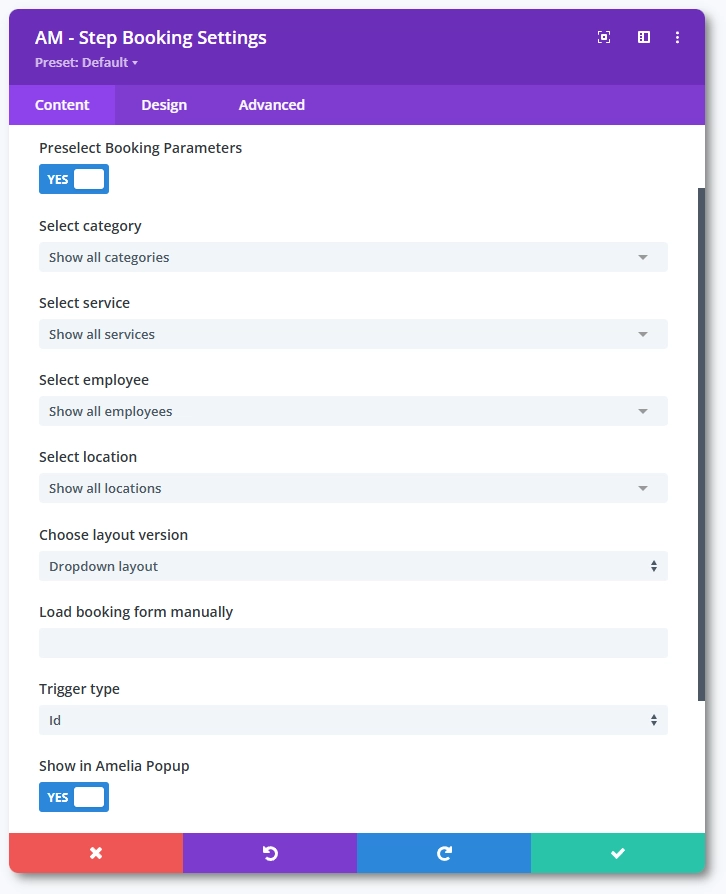Click the green save checkmark button
Screen dimensions: 726x894
click(618, 853)
